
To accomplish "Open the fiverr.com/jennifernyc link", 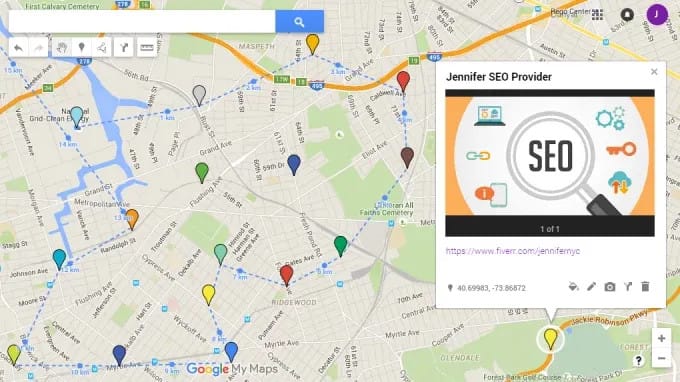I will click(x=513, y=251).
